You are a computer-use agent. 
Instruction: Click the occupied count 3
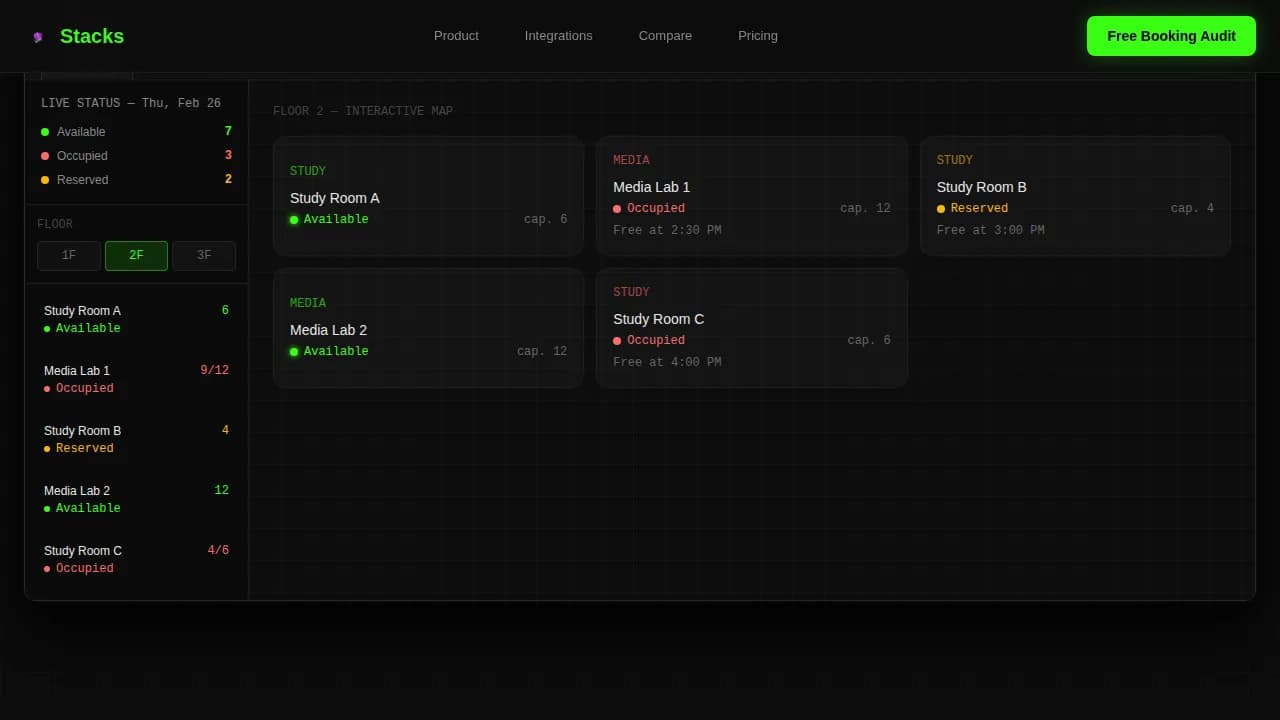228,156
